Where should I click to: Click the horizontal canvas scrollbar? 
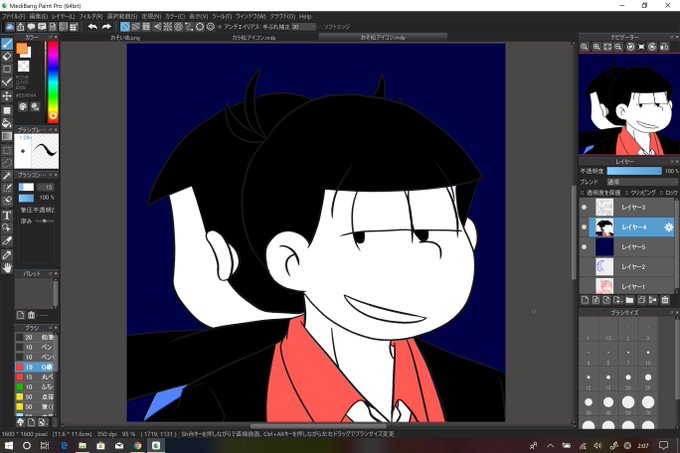click(x=318, y=426)
